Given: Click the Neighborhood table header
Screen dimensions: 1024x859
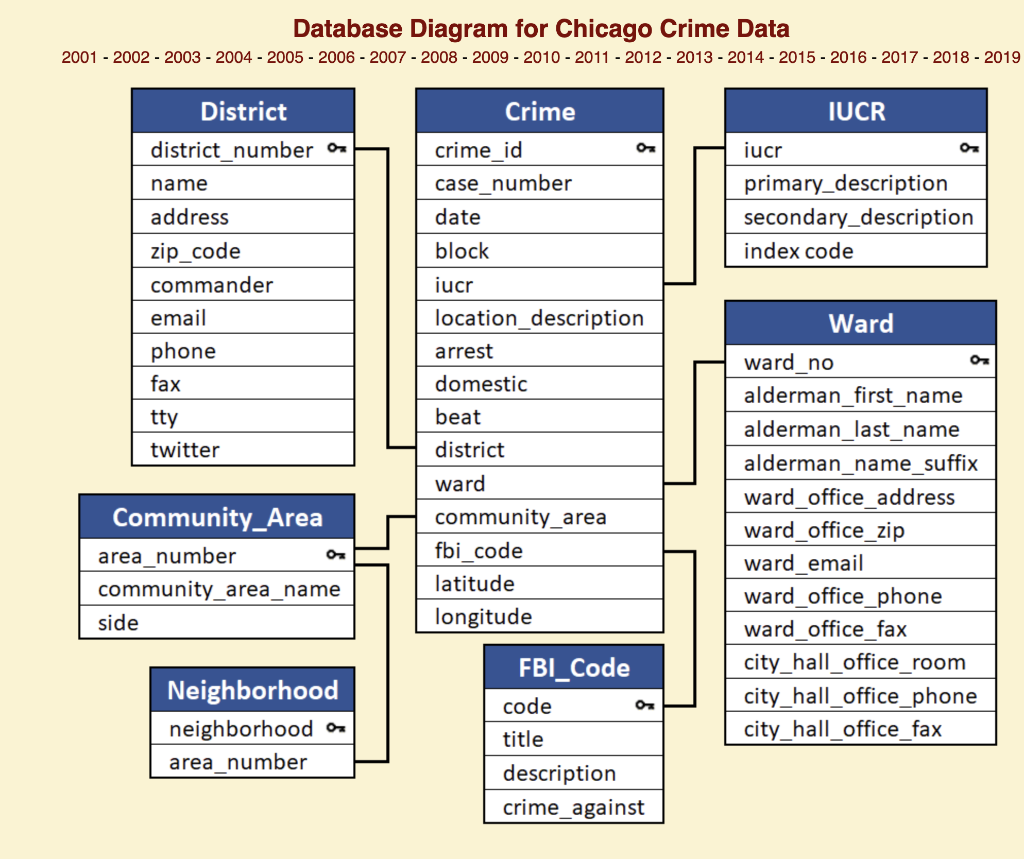Looking at the screenshot, I should pyautogui.click(x=252, y=690).
